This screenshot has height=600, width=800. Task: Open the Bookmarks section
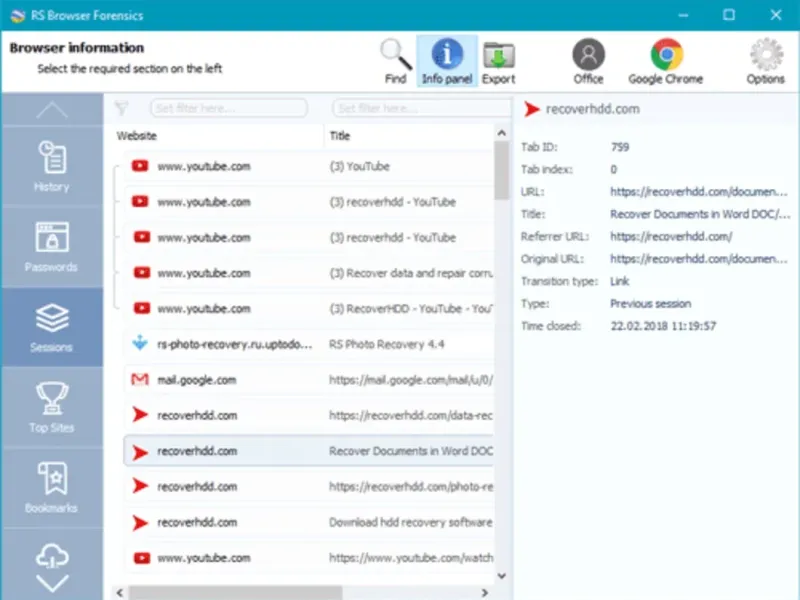pyautogui.click(x=52, y=487)
